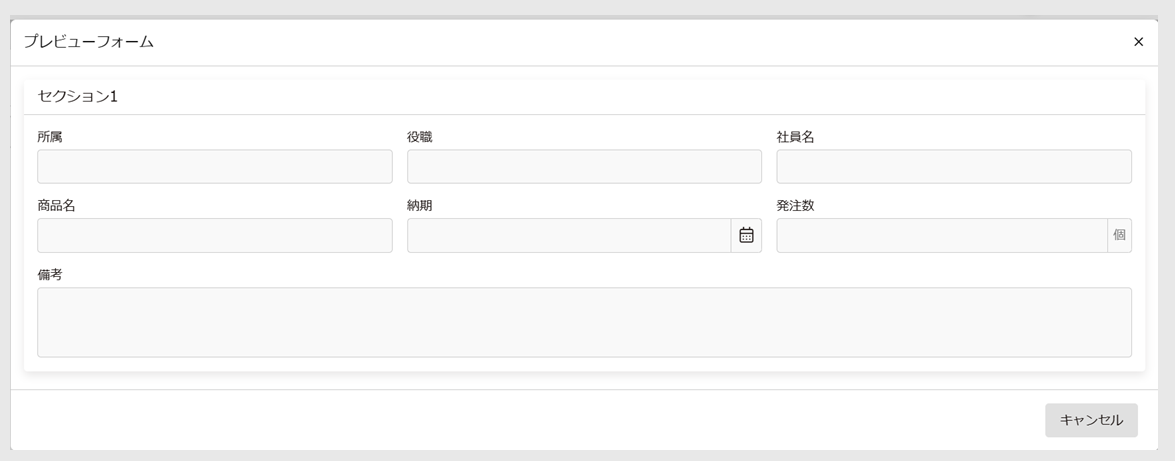Open the 納期 calendar date picker icon

[x=746, y=235]
